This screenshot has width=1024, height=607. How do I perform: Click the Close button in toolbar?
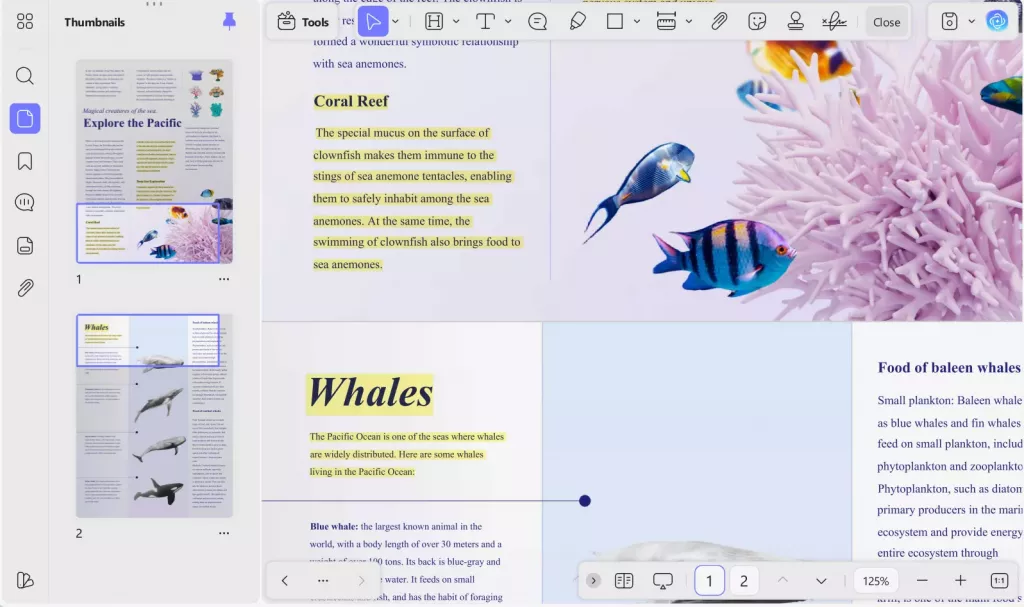tap(886, 21)
